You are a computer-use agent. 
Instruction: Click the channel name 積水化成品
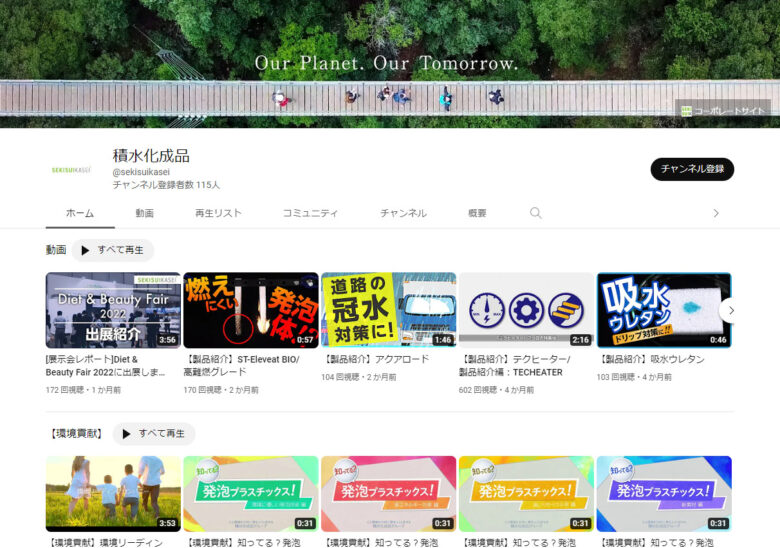click(x=151, y=156)
